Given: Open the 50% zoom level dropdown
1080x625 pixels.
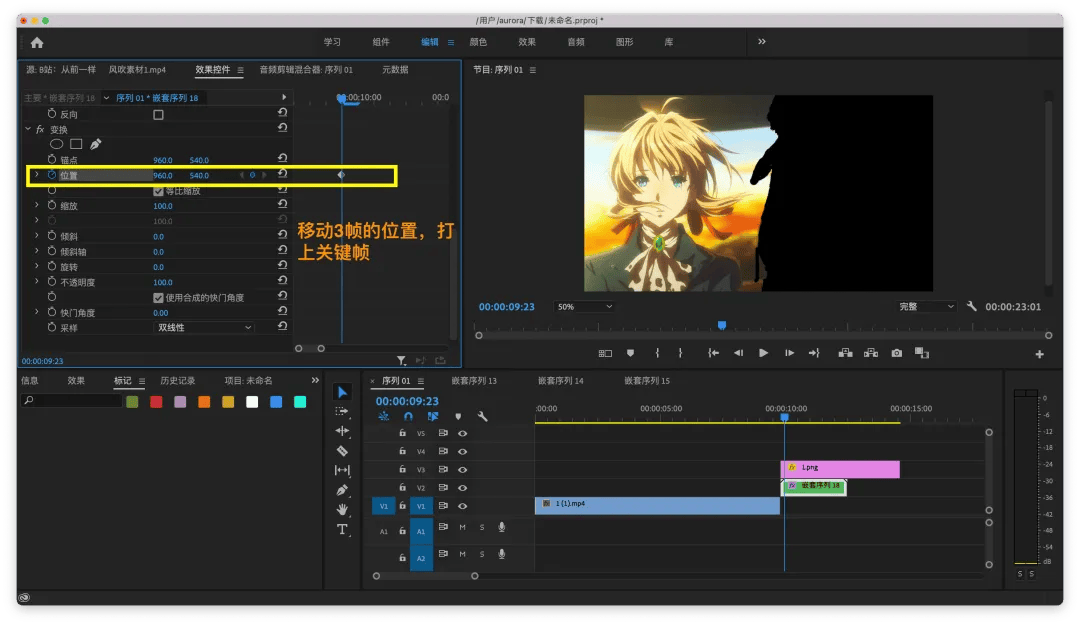Looking at the screenshot, I should click(x=583, y=307).
